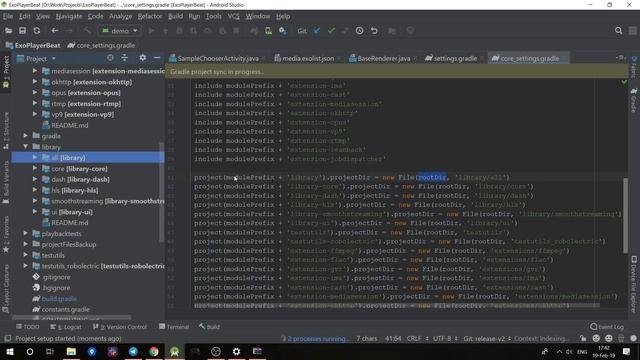Show Git history clock icon
The width and height of the screenshot is (640, 360).
click(359, 31)
